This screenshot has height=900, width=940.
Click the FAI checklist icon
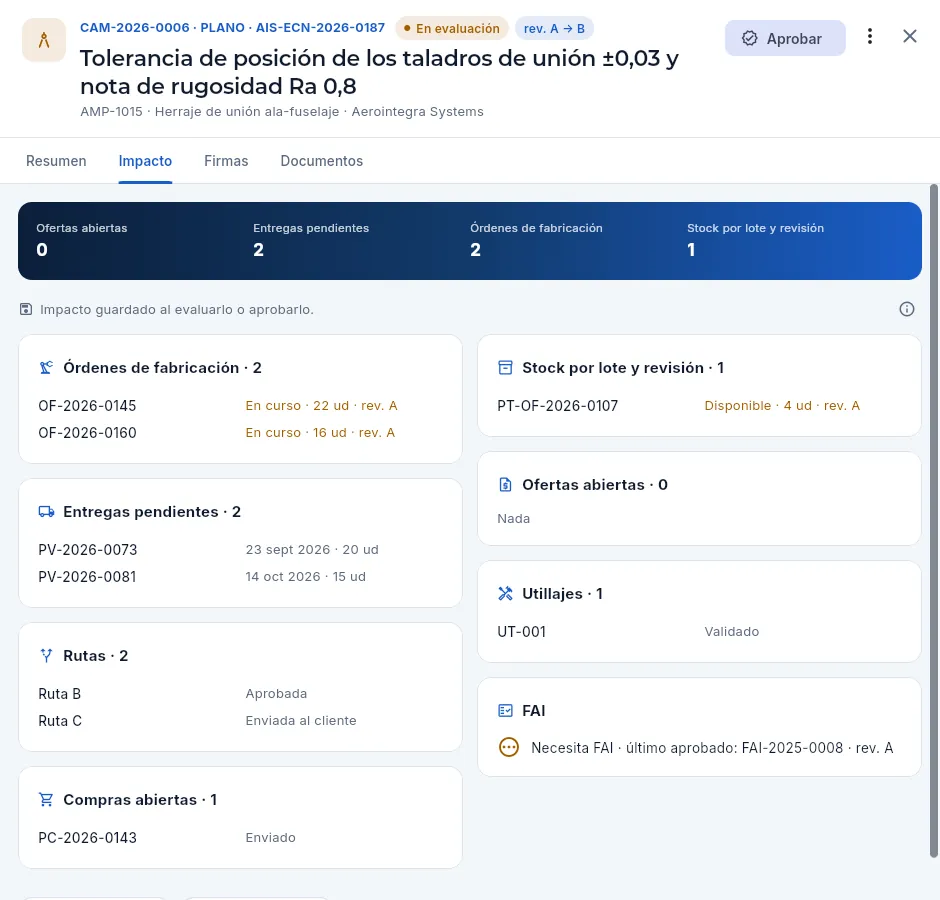(x=505, y=711)
